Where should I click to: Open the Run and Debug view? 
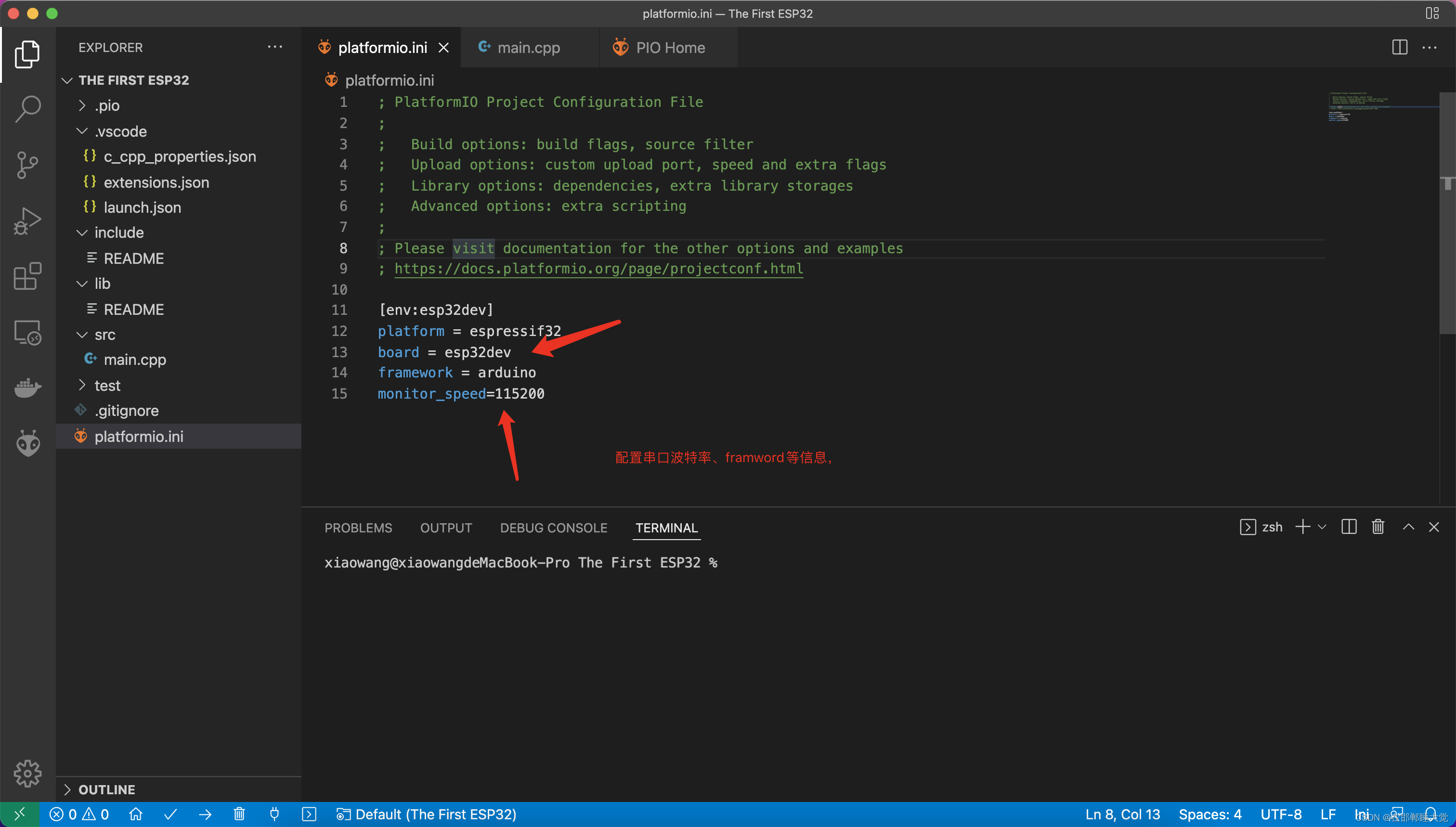click(27, 220)
